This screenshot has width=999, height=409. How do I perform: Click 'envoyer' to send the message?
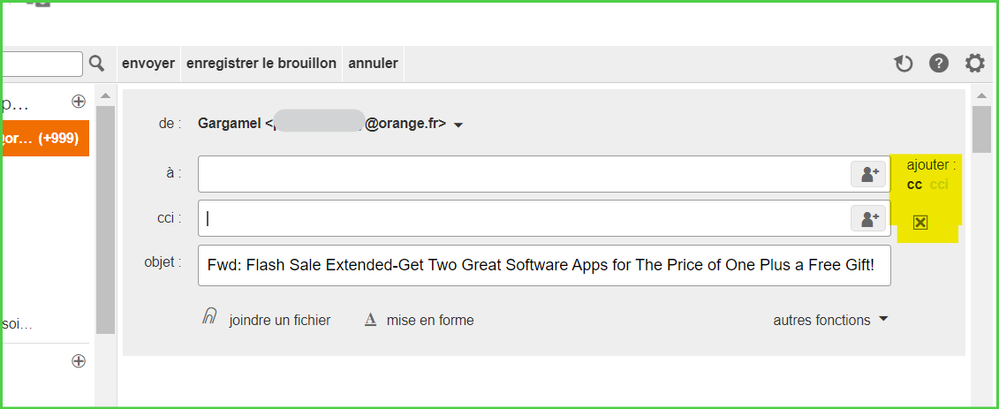click(x=148, y=63)
